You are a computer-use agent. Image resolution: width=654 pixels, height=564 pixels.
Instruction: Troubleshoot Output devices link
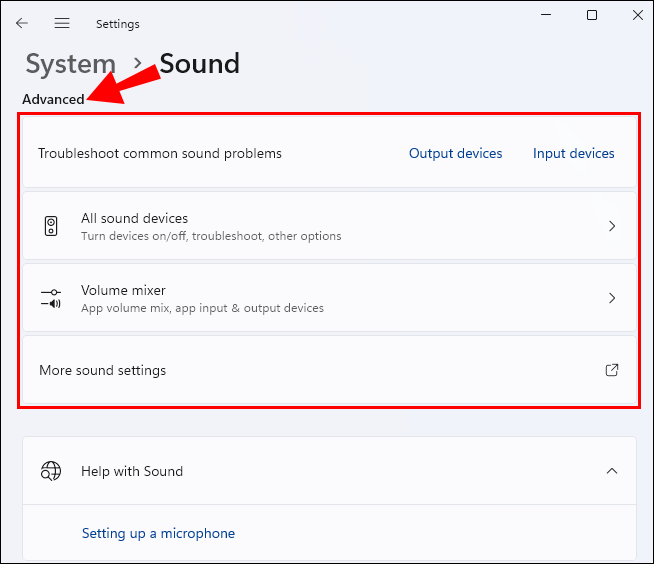click(455, 153)
